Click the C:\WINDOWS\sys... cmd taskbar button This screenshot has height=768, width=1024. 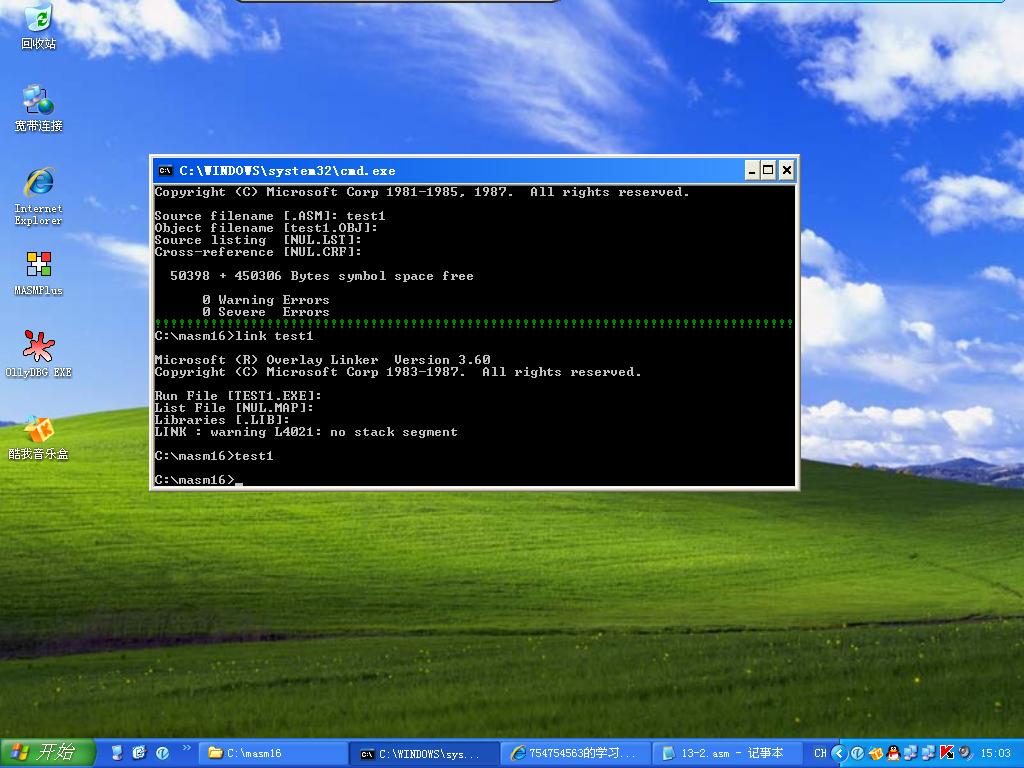coord(424,754)
